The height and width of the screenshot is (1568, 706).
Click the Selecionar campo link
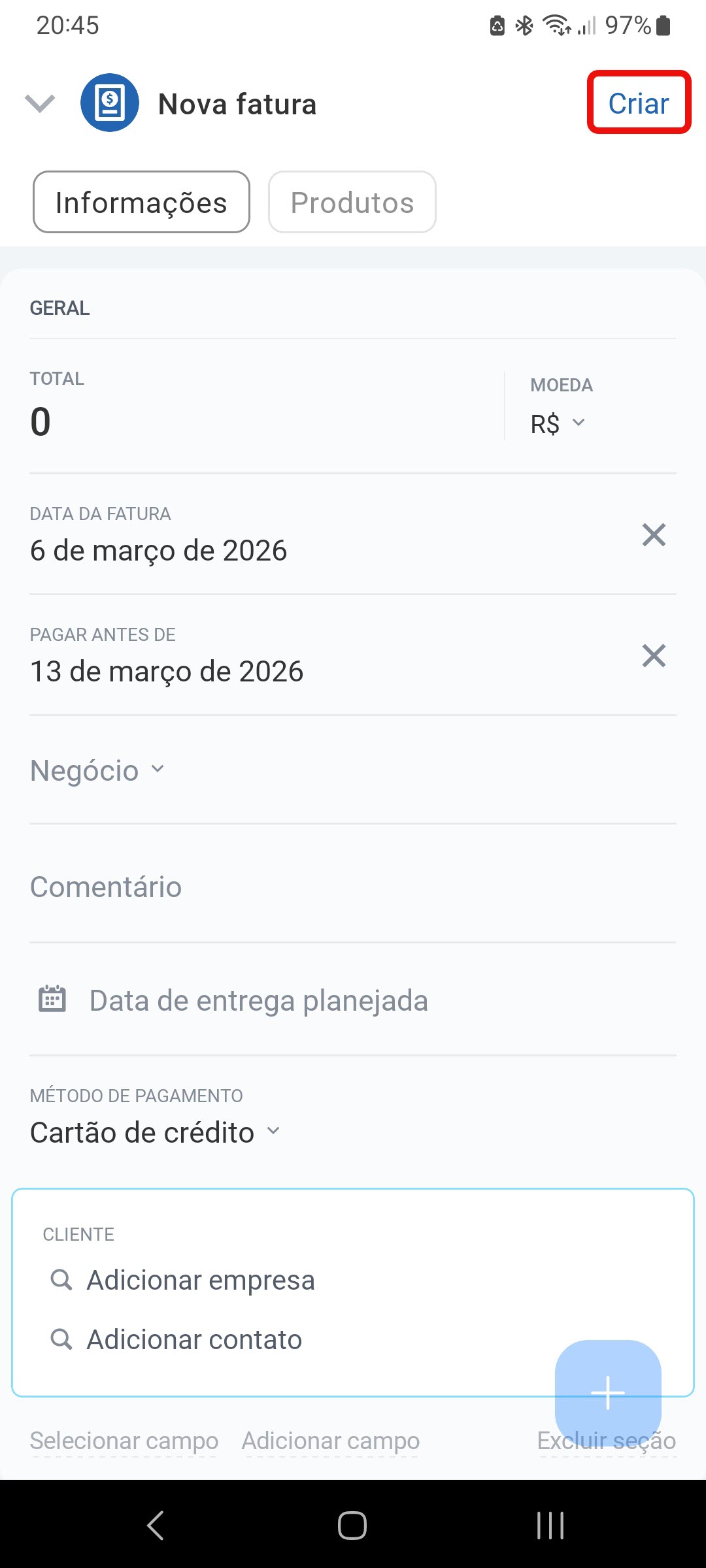[124, 1441]
